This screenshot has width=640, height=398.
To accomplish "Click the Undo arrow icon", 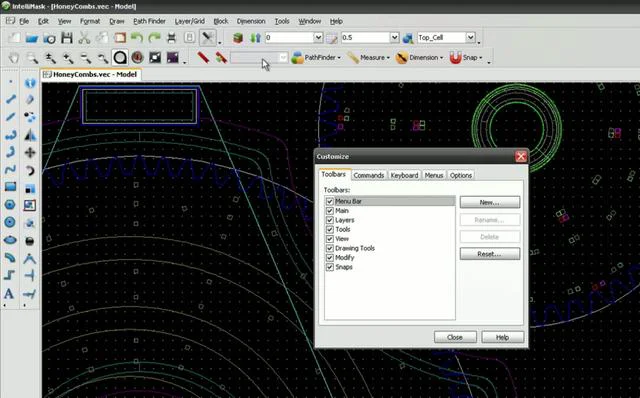I will point(137,38).
